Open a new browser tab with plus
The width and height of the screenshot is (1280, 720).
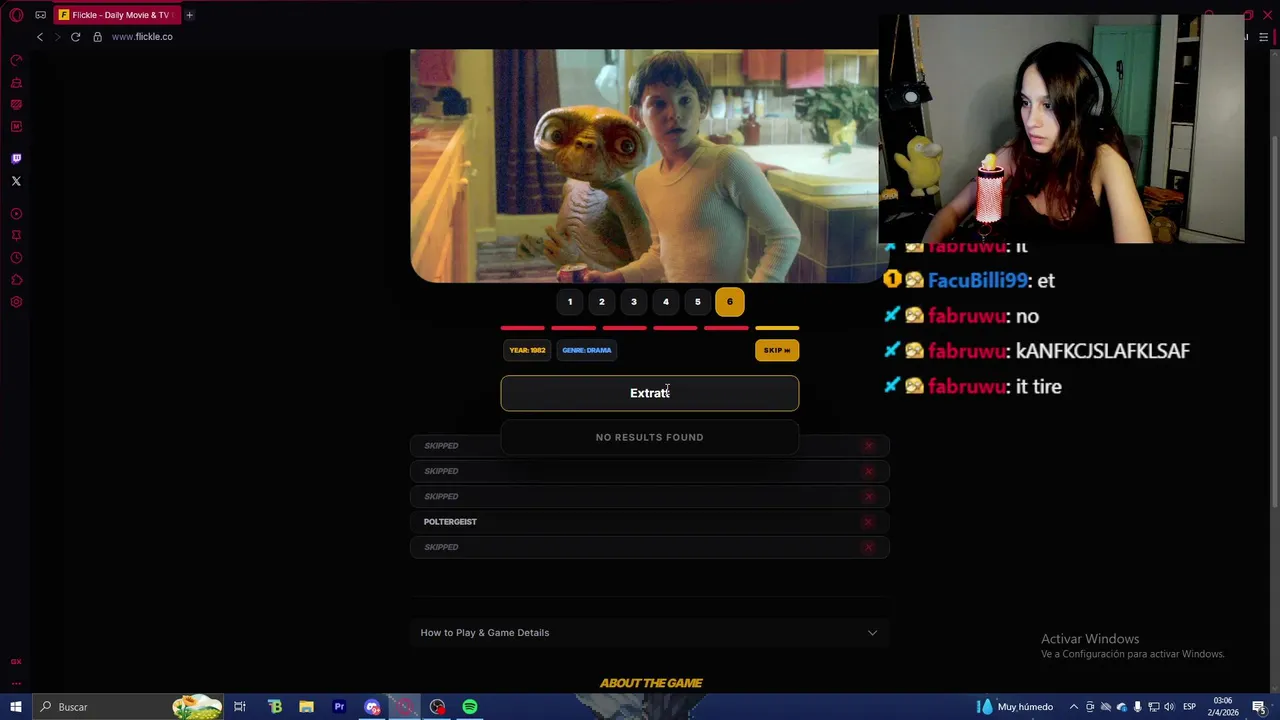(x=189, y=15)
